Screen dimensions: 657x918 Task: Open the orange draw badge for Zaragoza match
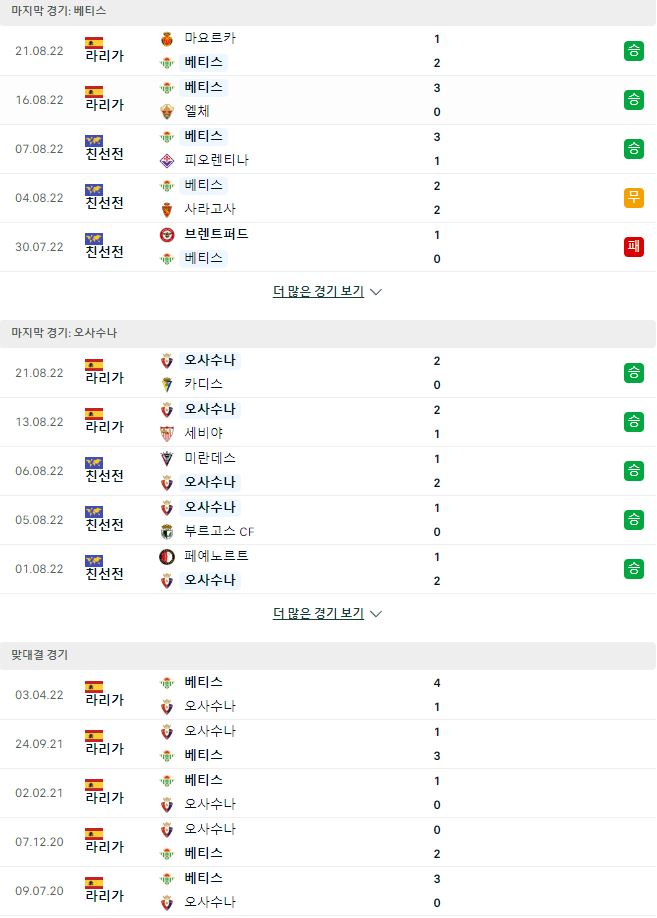pyautogui.click(x=634, y=198)
